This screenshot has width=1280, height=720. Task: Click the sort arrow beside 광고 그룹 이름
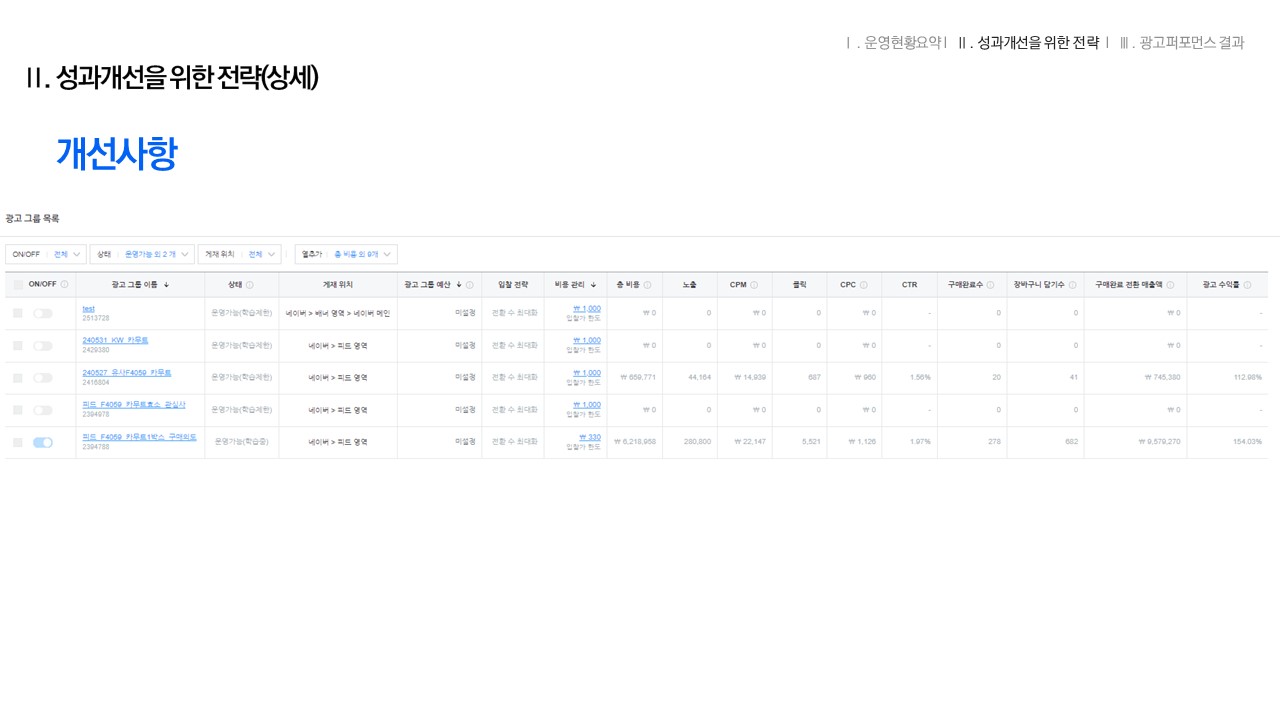(166, 285)
